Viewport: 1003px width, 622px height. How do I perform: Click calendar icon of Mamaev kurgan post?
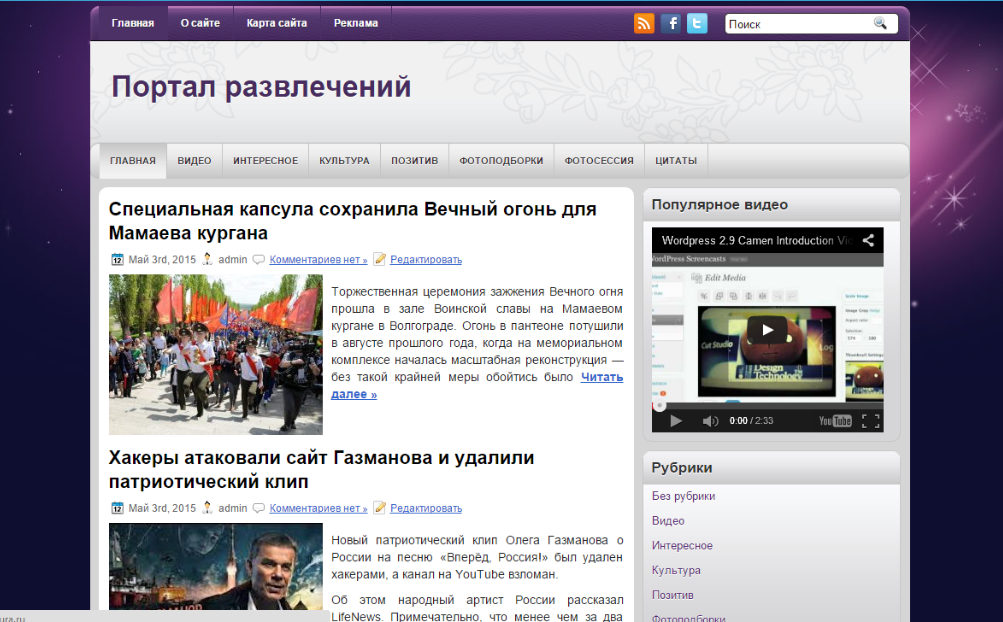point(117,259)
